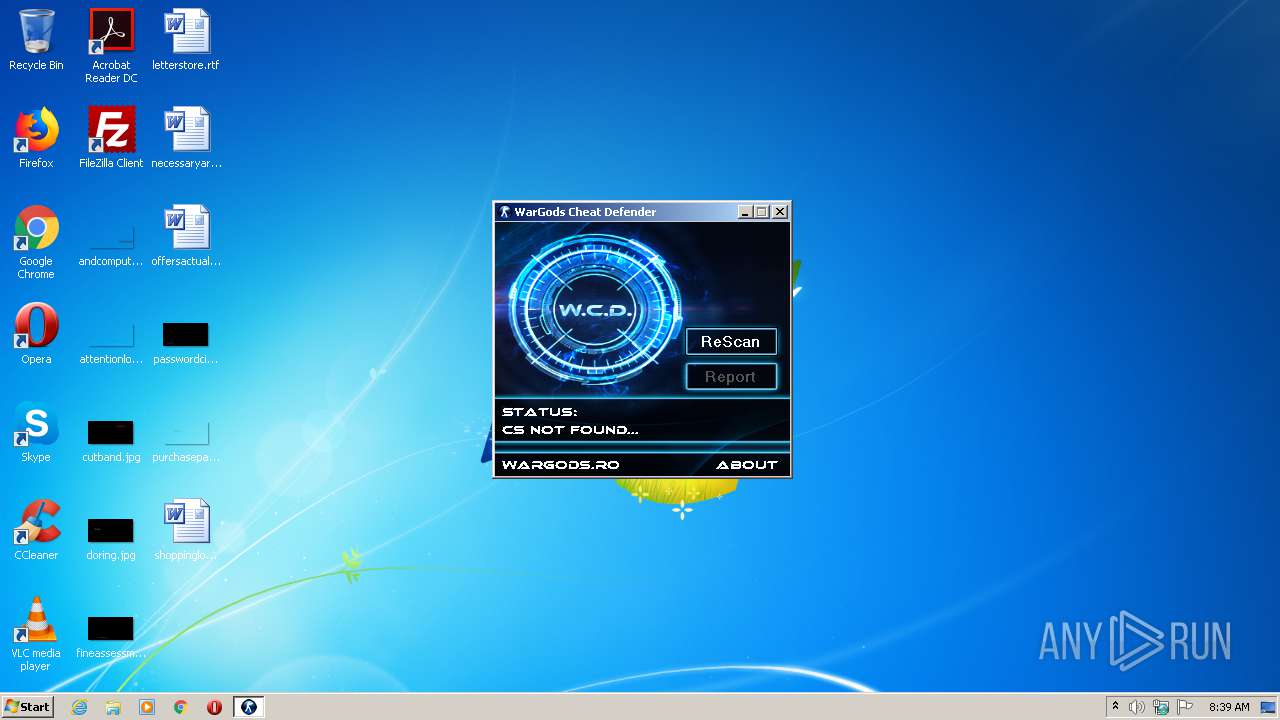Minimize the WarGods Cheat Defender window
Viewport: 1280px width, 720px height.
click(x=745, y=212)
